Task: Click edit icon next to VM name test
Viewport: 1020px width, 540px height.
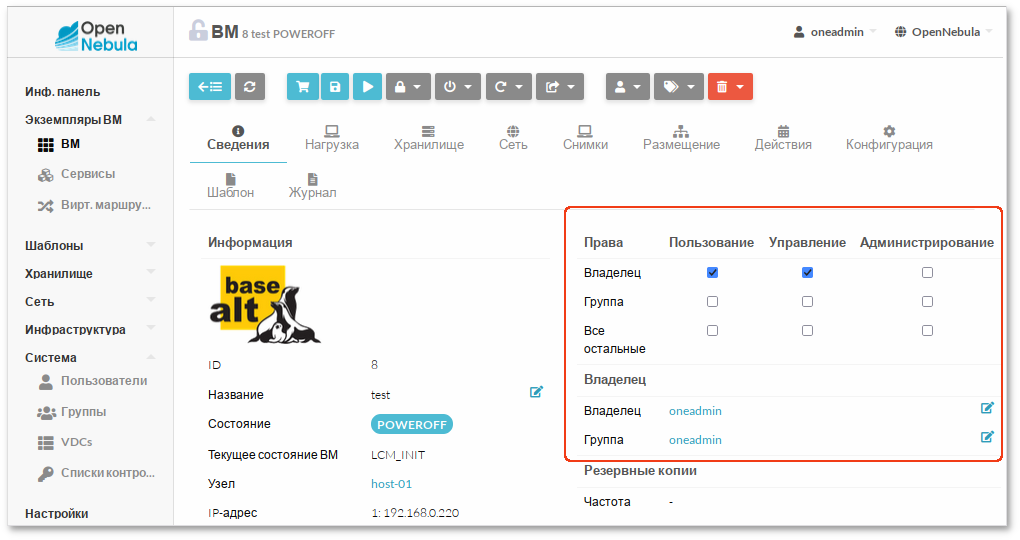Action: [536, 392]
